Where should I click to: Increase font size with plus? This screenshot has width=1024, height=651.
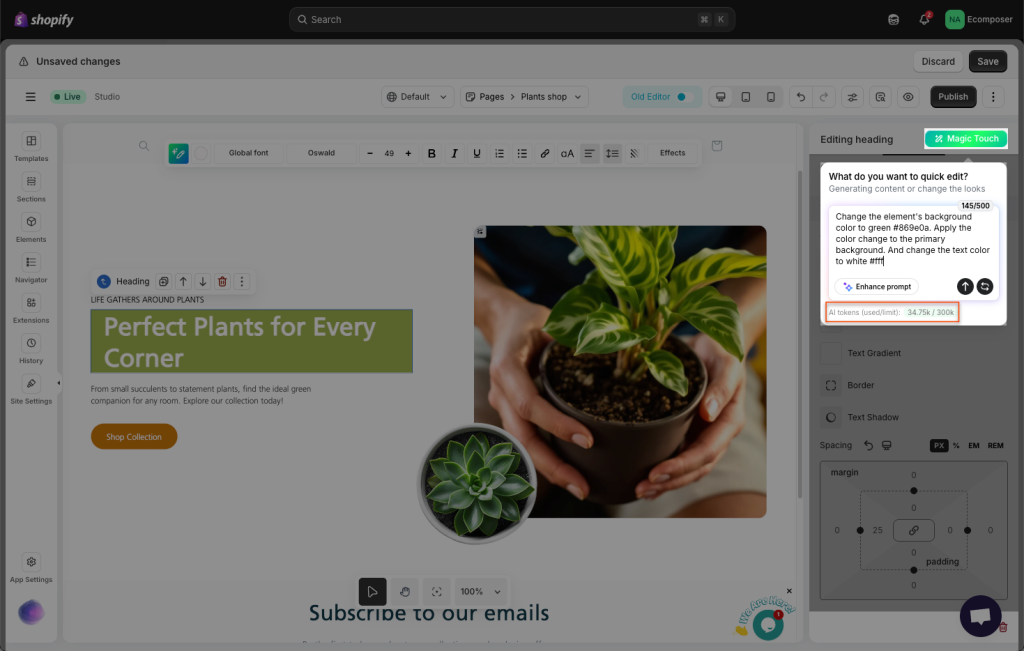(x=408, y=153)
